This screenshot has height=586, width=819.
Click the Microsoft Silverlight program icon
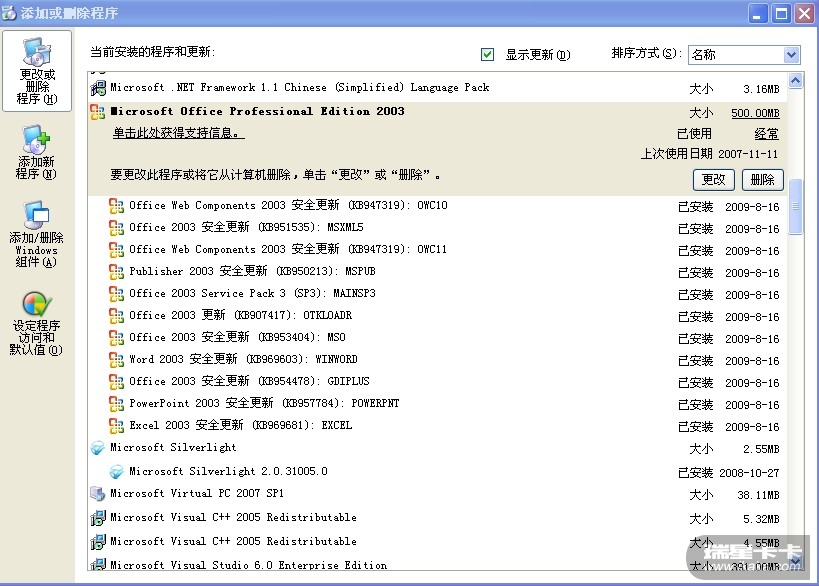[98, 448]
